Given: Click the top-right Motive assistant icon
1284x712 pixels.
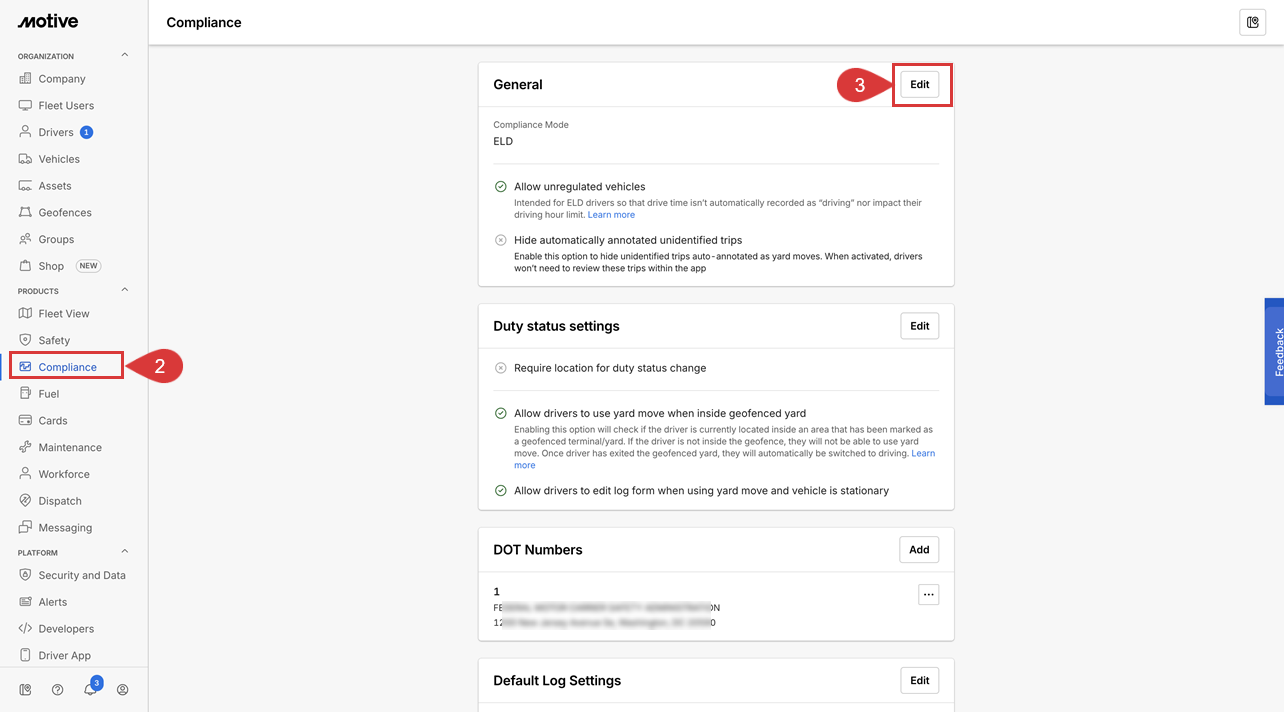Looking at the screenshot, I should (x=1252, y=22).
